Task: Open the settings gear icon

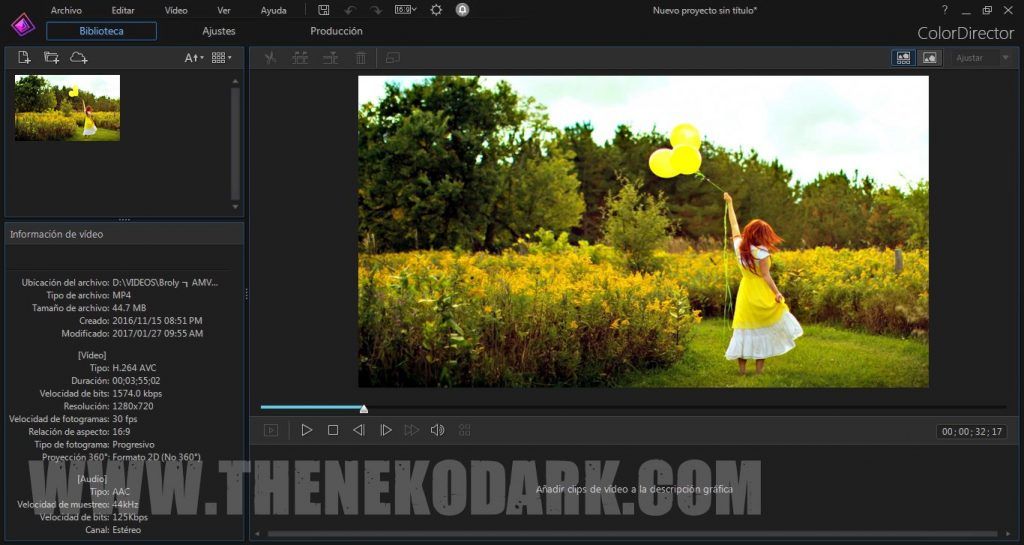Action: pos(436,10)
